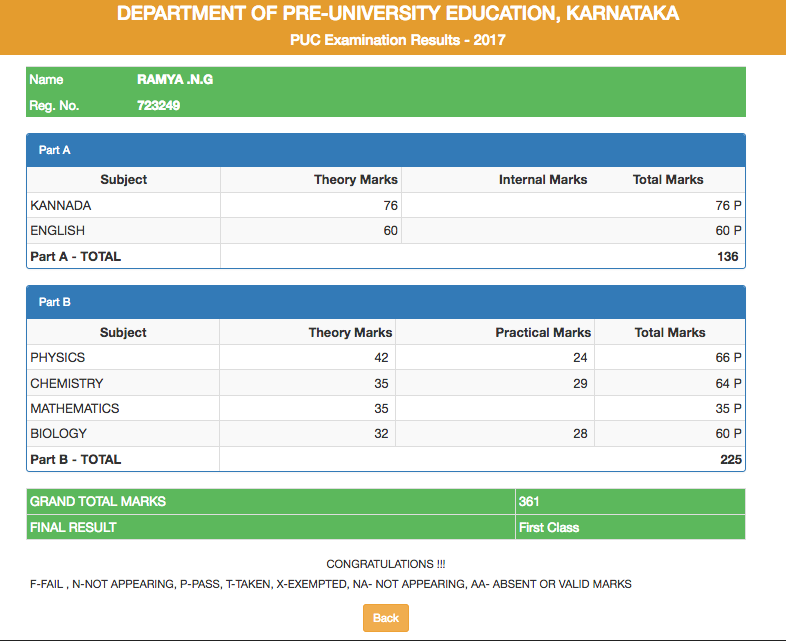Click the GRAND TOTAL MARKS label
Viewport: 786px width, 641px height.
click(98, 501)
